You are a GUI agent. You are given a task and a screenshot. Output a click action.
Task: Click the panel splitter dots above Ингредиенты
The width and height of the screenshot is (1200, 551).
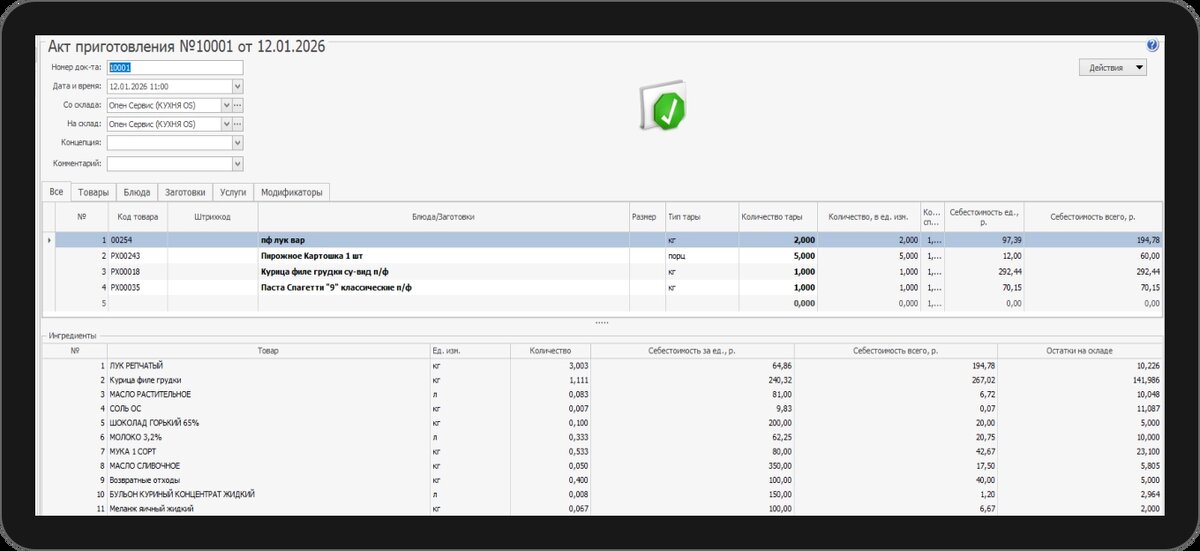click(x=601, y=323)
